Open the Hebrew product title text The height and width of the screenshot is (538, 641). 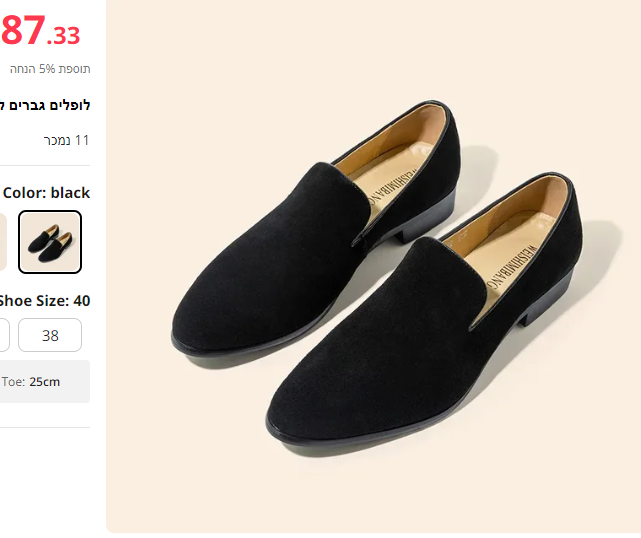46,105
